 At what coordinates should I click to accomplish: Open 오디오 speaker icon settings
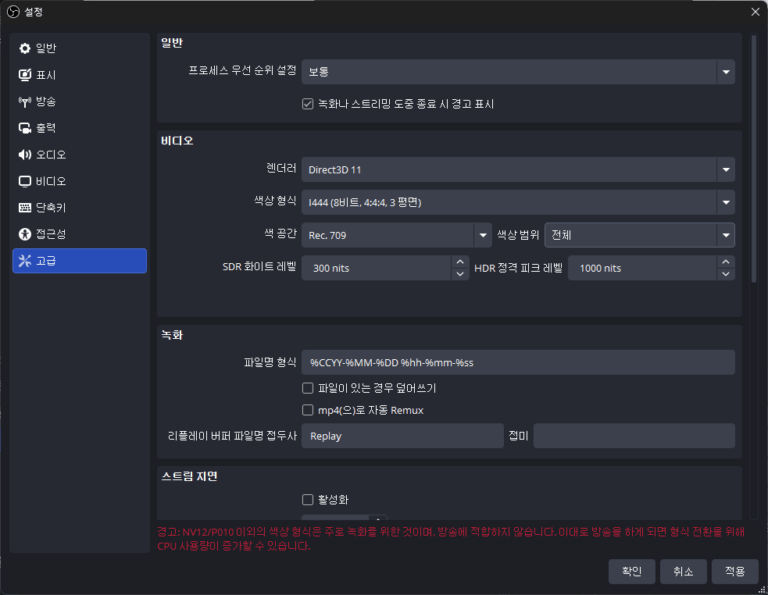click(25, 155)
